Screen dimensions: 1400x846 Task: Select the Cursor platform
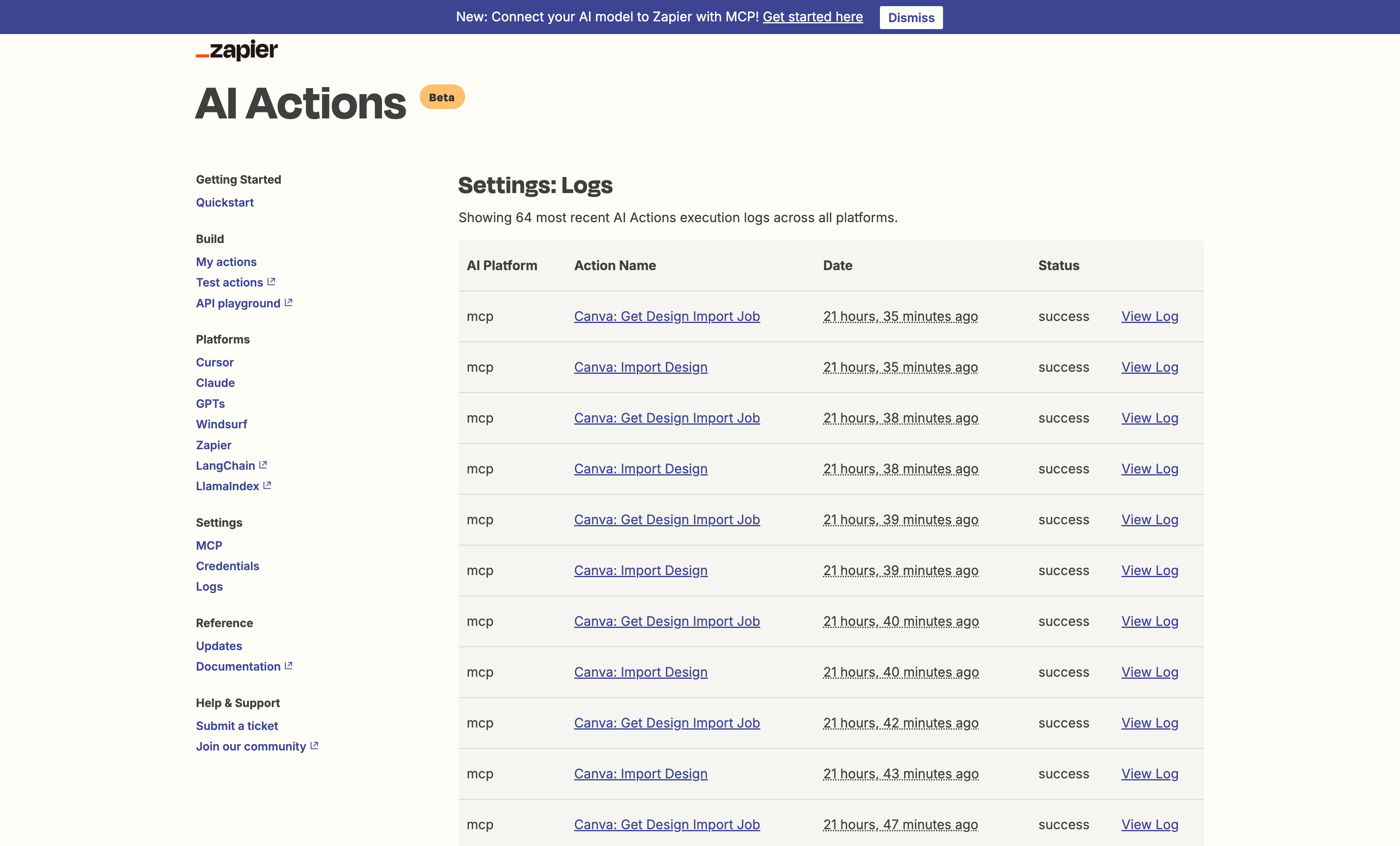tap(215, 362)
